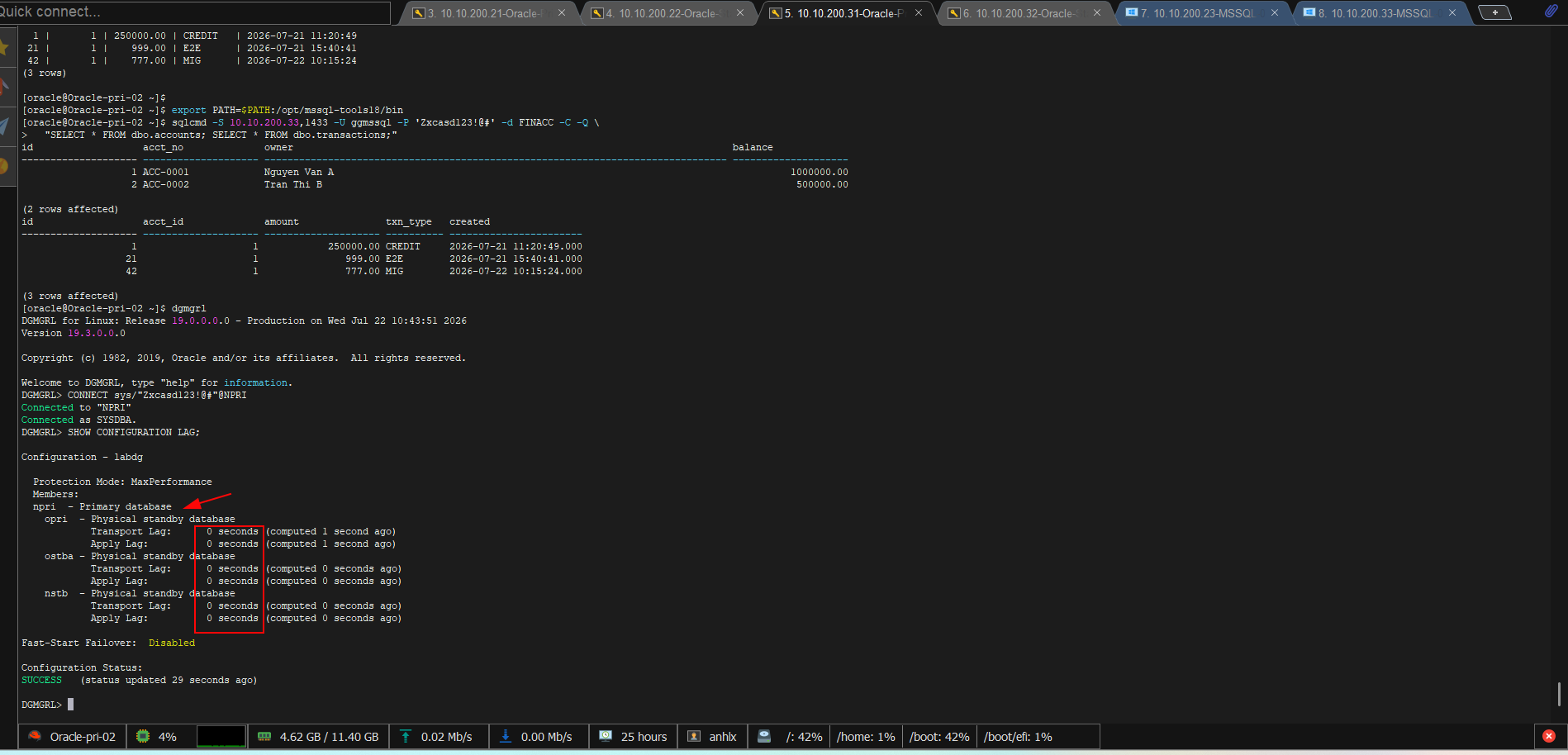Close the 10.10.200.31-Oracle tab
1568x755 pixels.
(919, 13)
